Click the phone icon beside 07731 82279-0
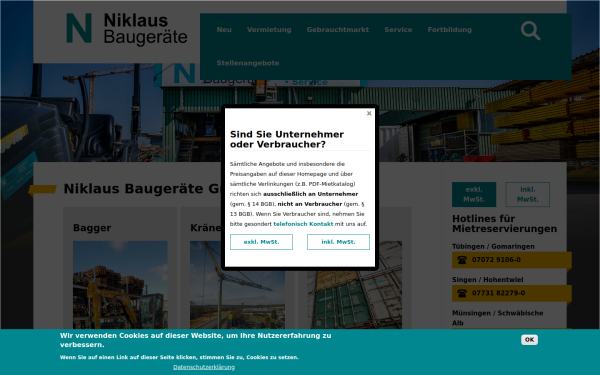600x375 pixels. point(462,293)
